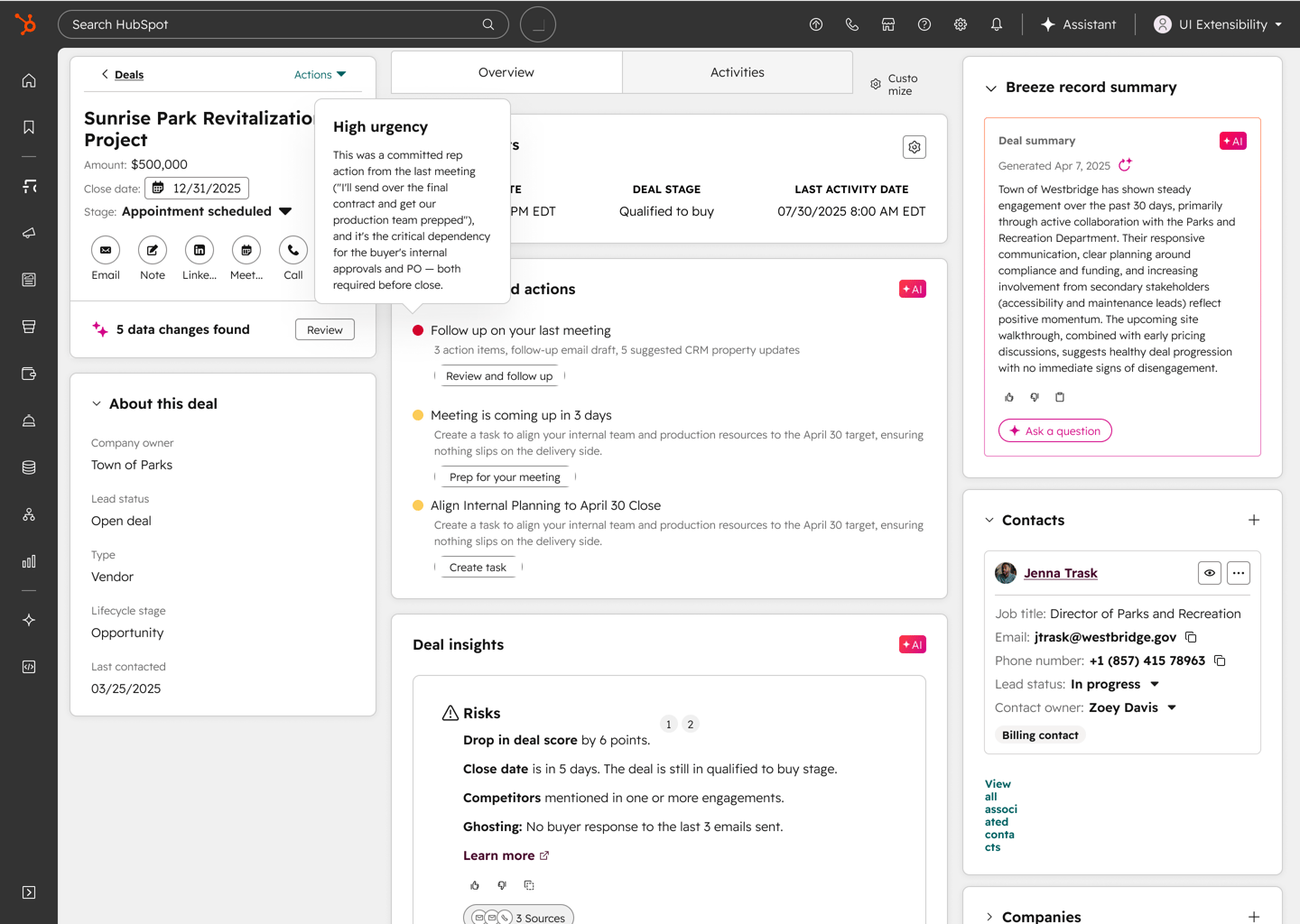Expand the Companies card

[989, 917]
